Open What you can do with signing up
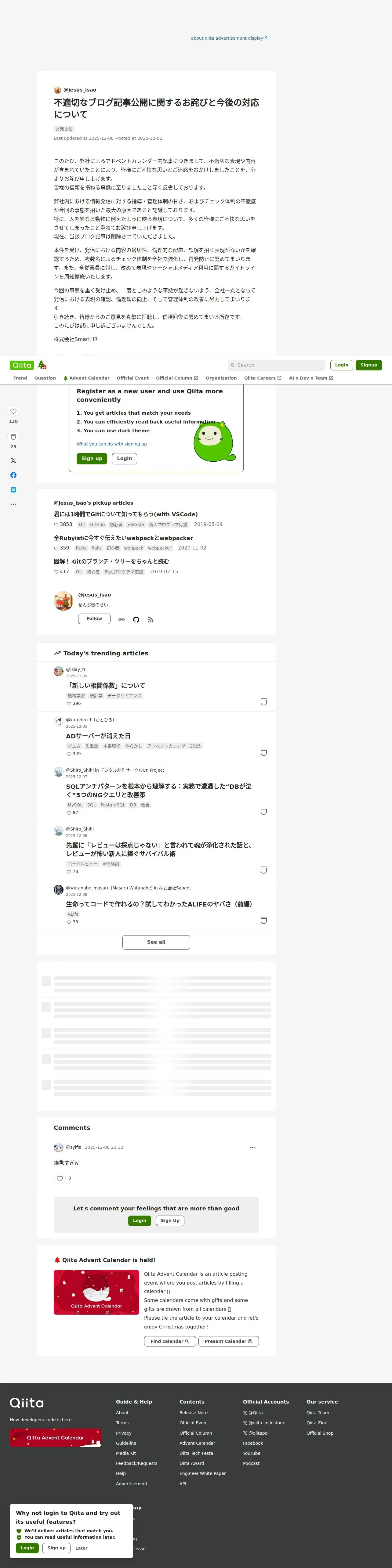 coord(111,444)
